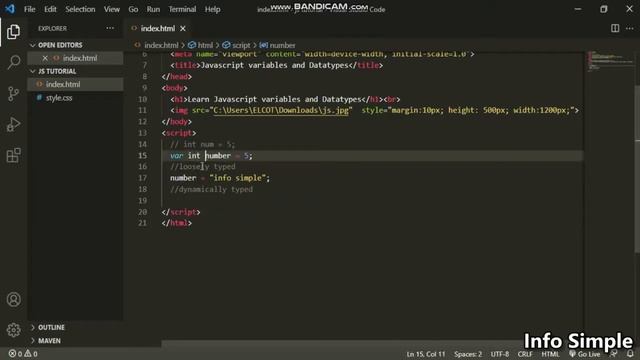Open the Accounts menu icon
This screenshot has width=640, height=360.
[x=13, y=299]
